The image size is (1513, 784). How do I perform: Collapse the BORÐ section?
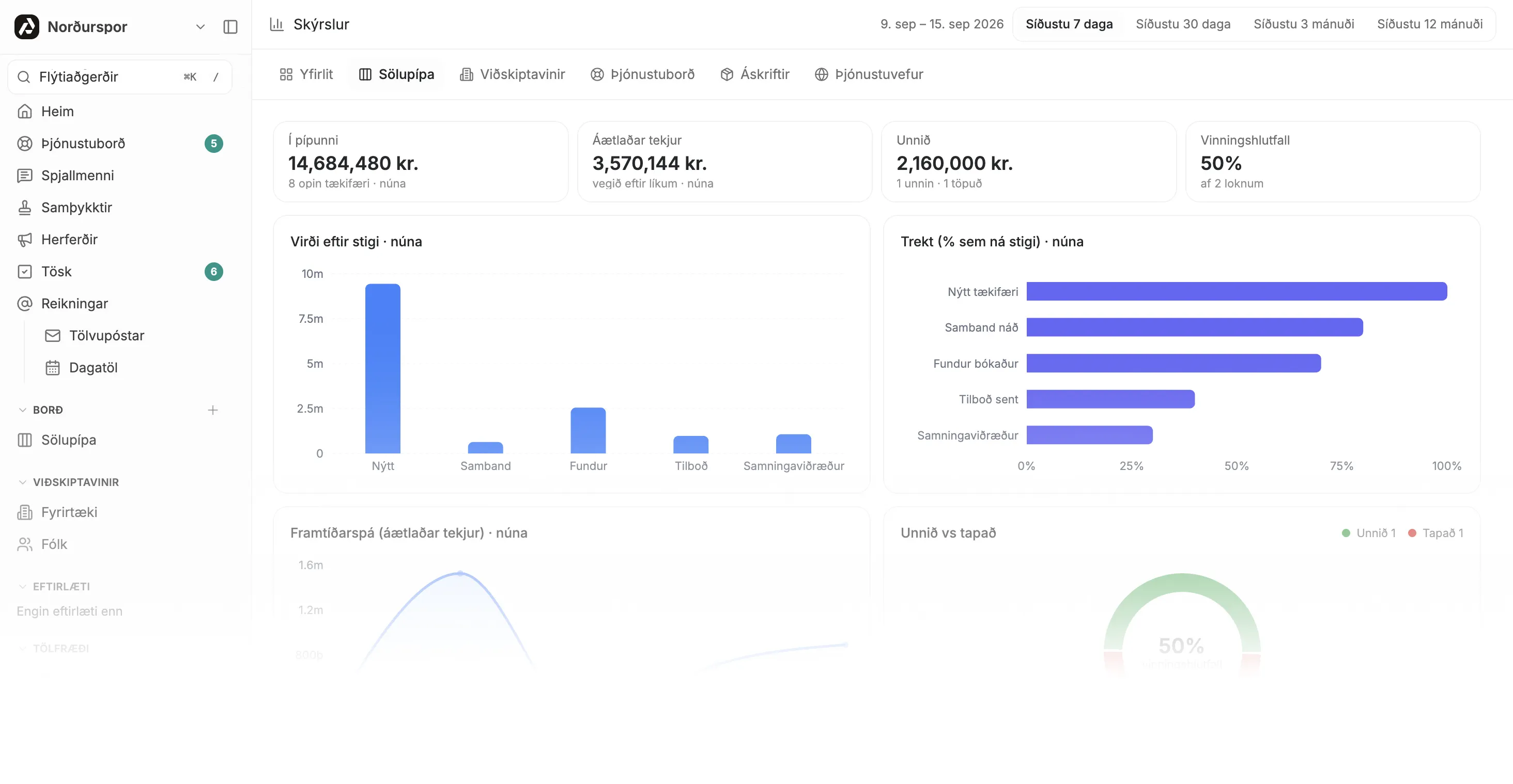41,410
